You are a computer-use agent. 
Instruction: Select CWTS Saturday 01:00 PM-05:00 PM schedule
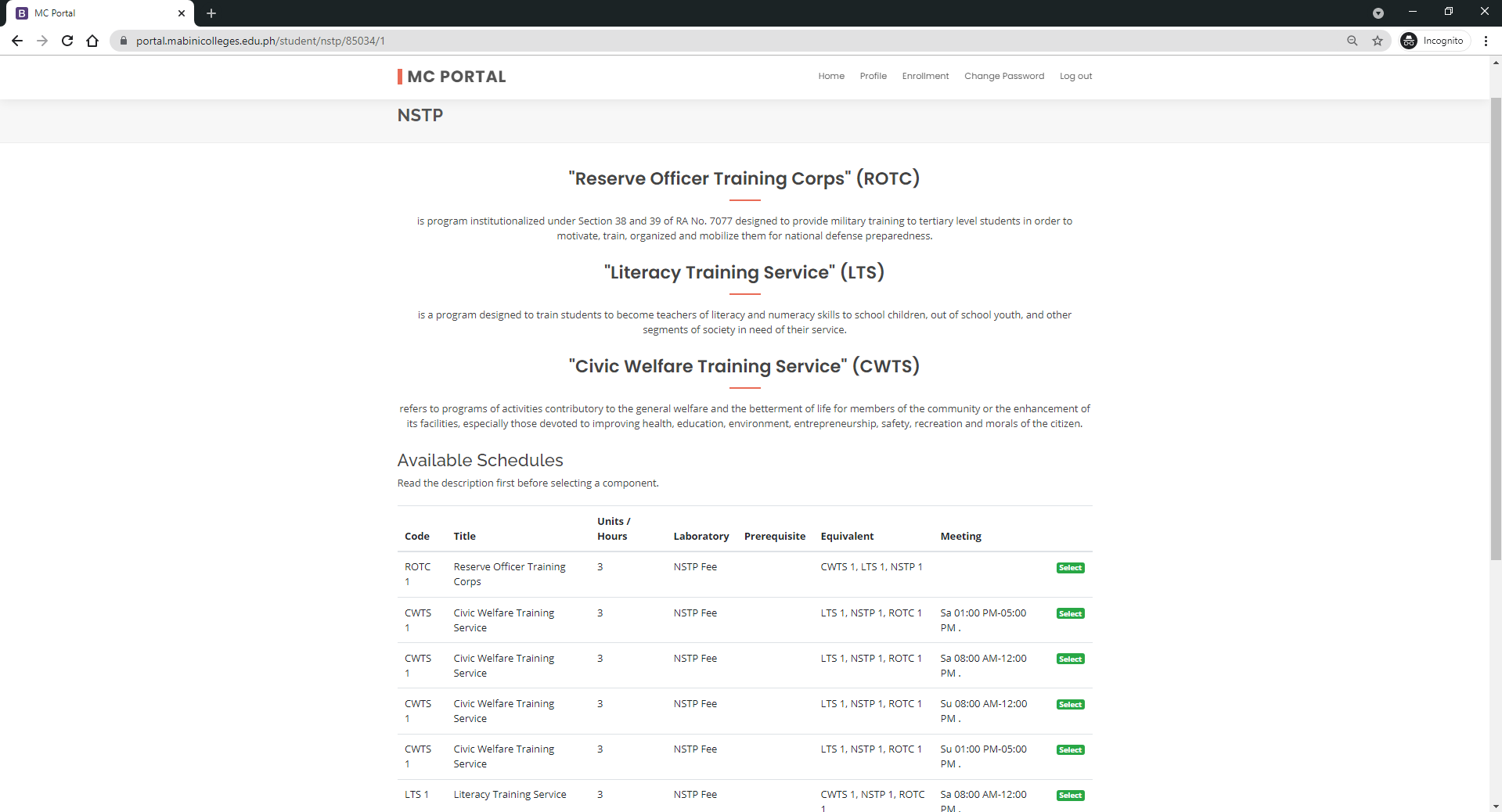[1070, 614]
